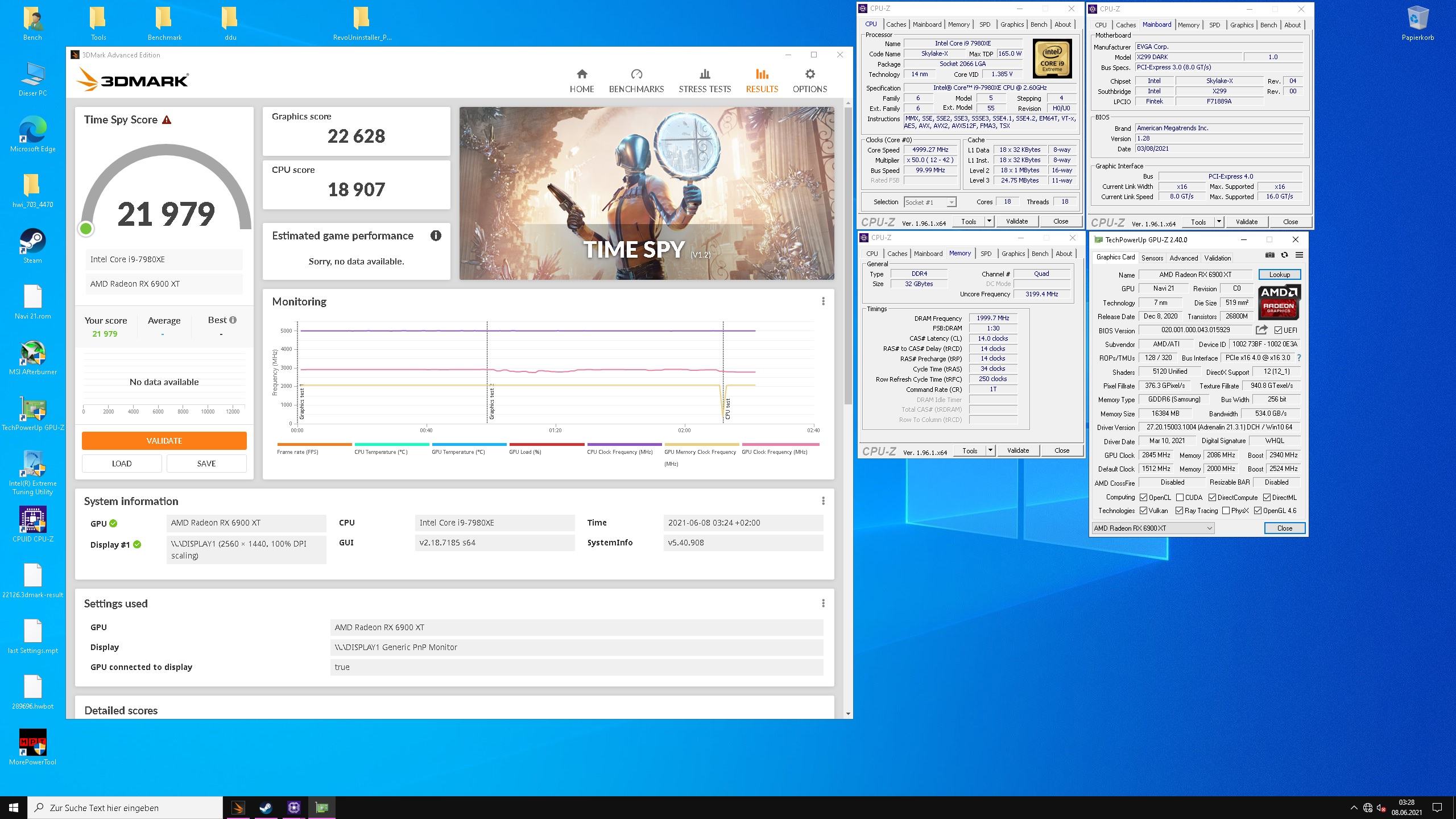This screenshot has width=1456, height=819.
Task: Open Monitoring panel three-dot menu
Action: [x=823, y=301]
